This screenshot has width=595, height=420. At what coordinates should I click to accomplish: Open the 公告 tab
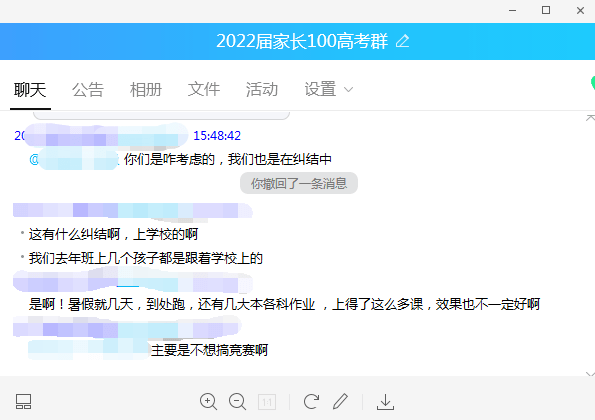click(x=88, y=90)
